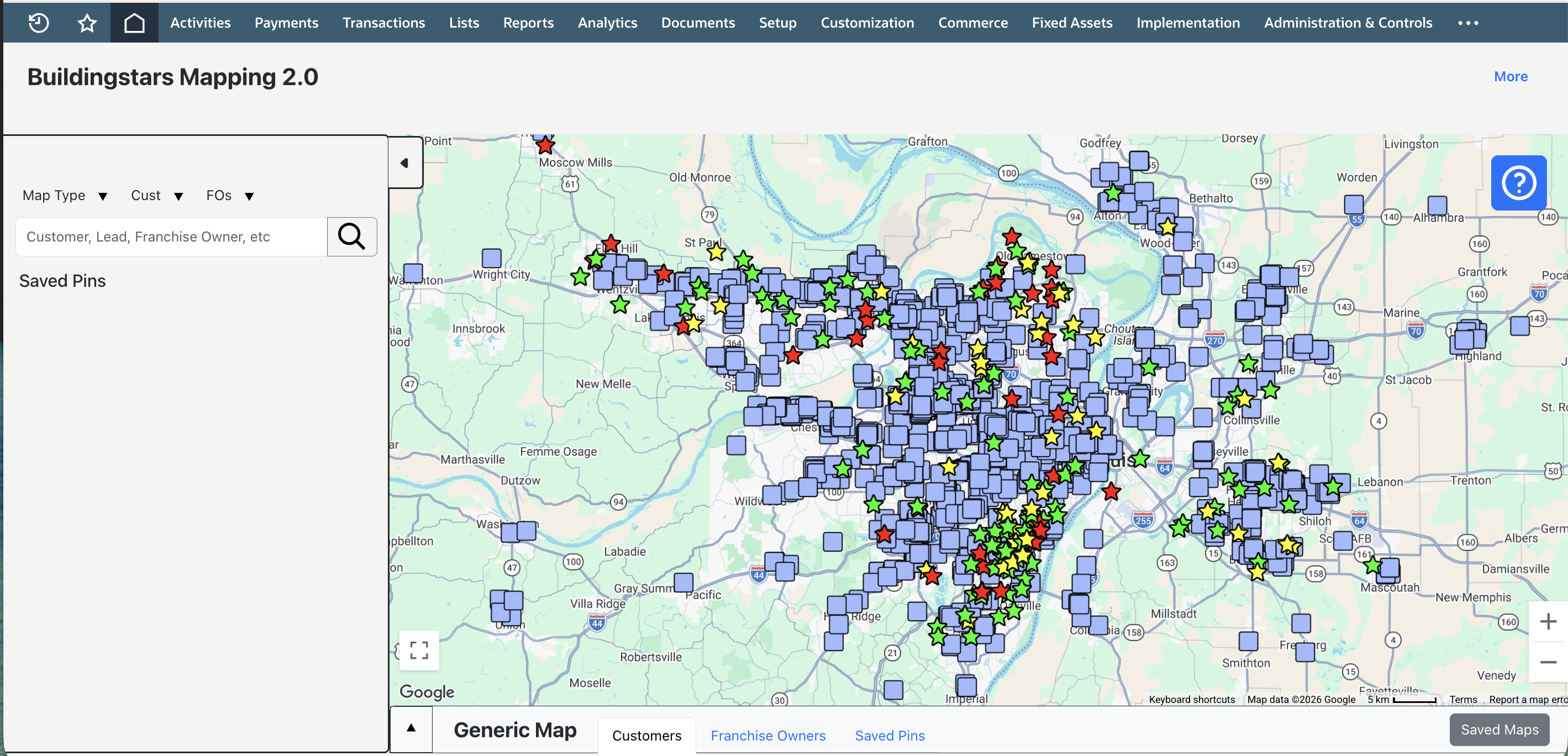Zoom out the map with minus
The width and height of the screenshot is (1568, 756).
pos(1548,662)
